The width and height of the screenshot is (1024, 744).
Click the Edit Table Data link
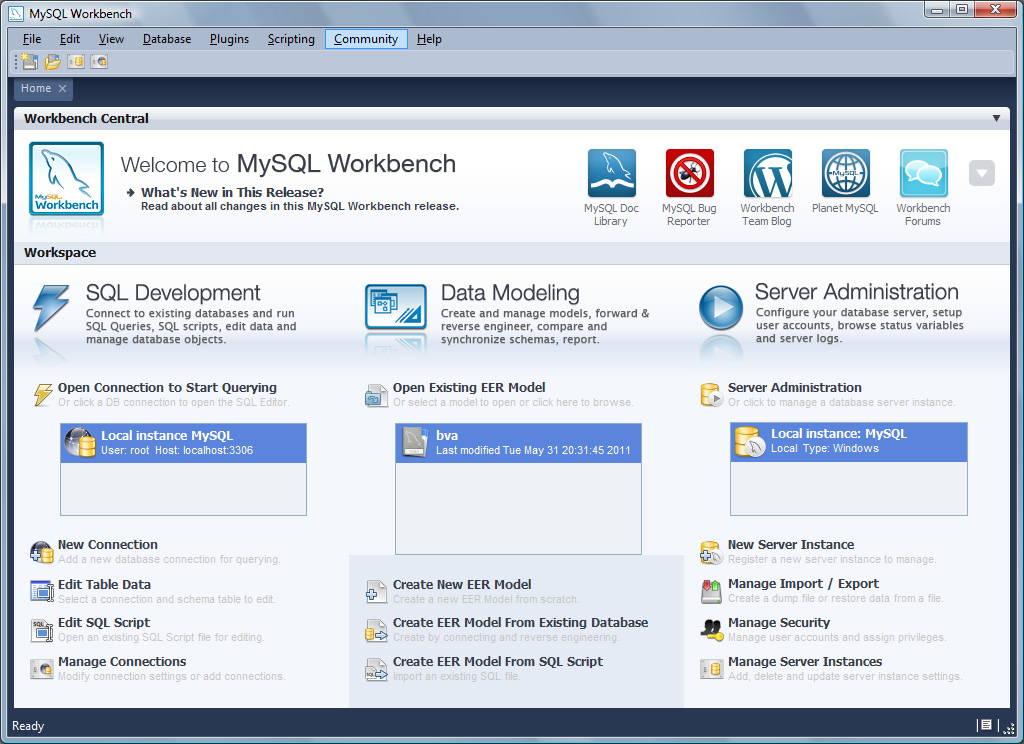104,585
